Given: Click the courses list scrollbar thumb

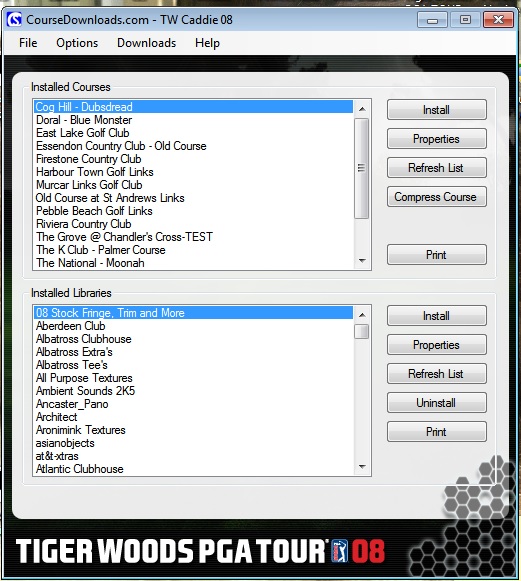Looking at the screenshot, I should pos(362,169).
